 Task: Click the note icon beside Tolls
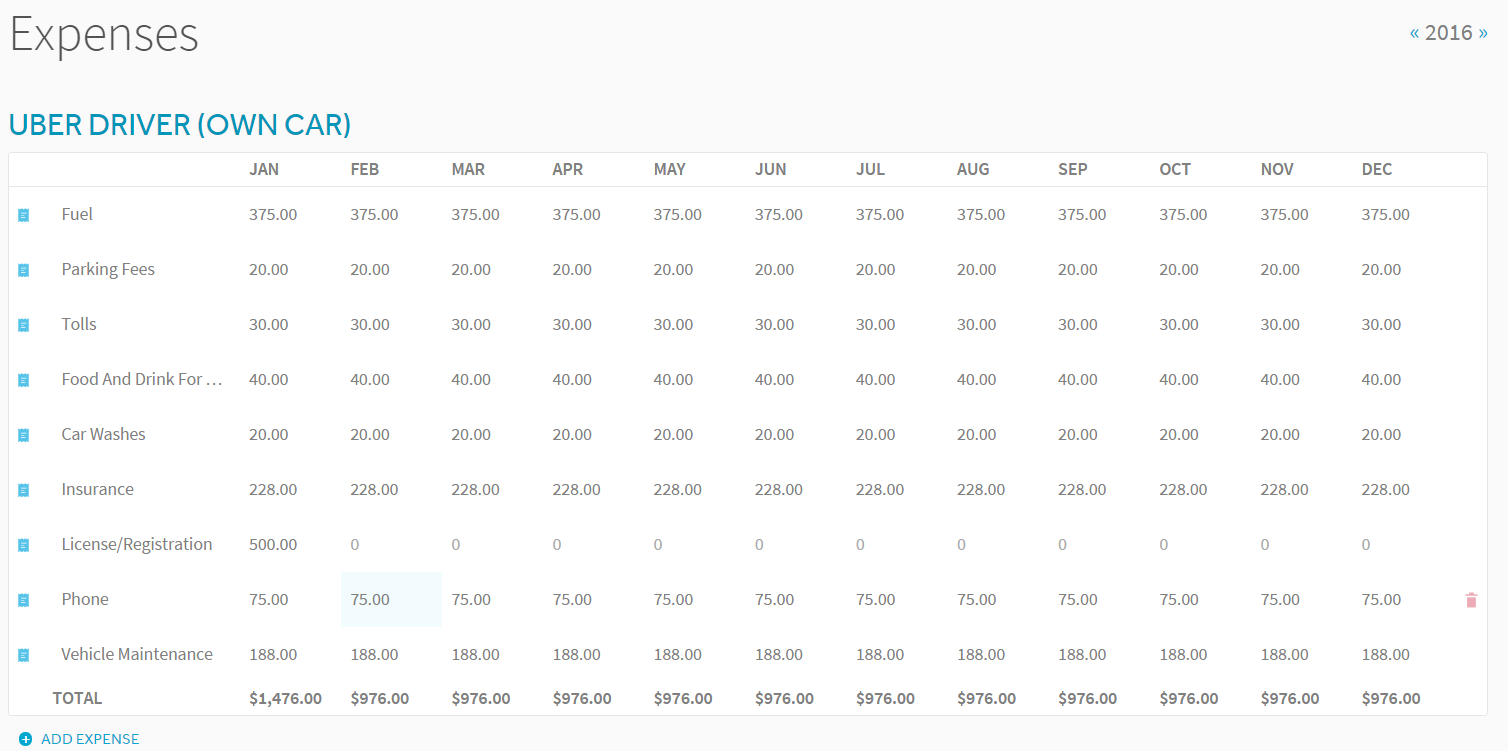(x=24, y=325)
